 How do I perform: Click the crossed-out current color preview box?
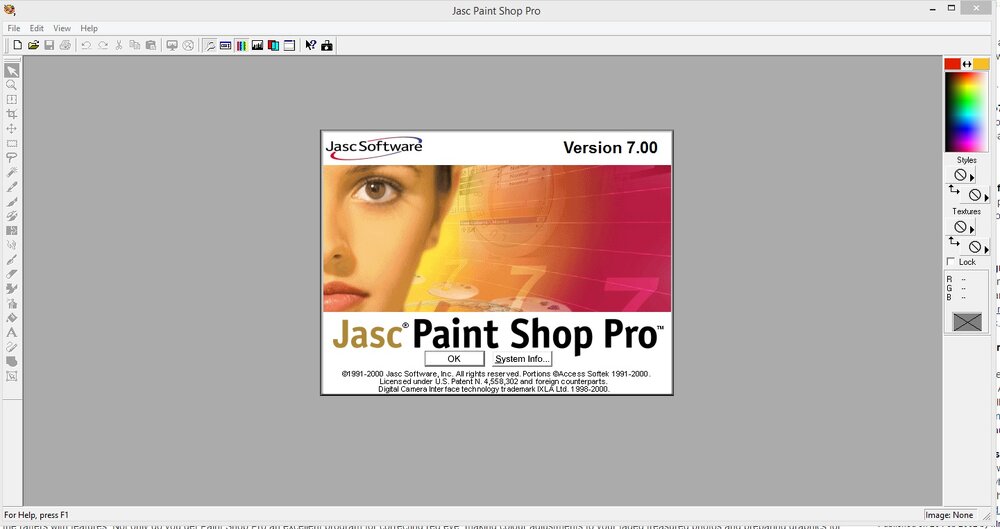point(967,322)
